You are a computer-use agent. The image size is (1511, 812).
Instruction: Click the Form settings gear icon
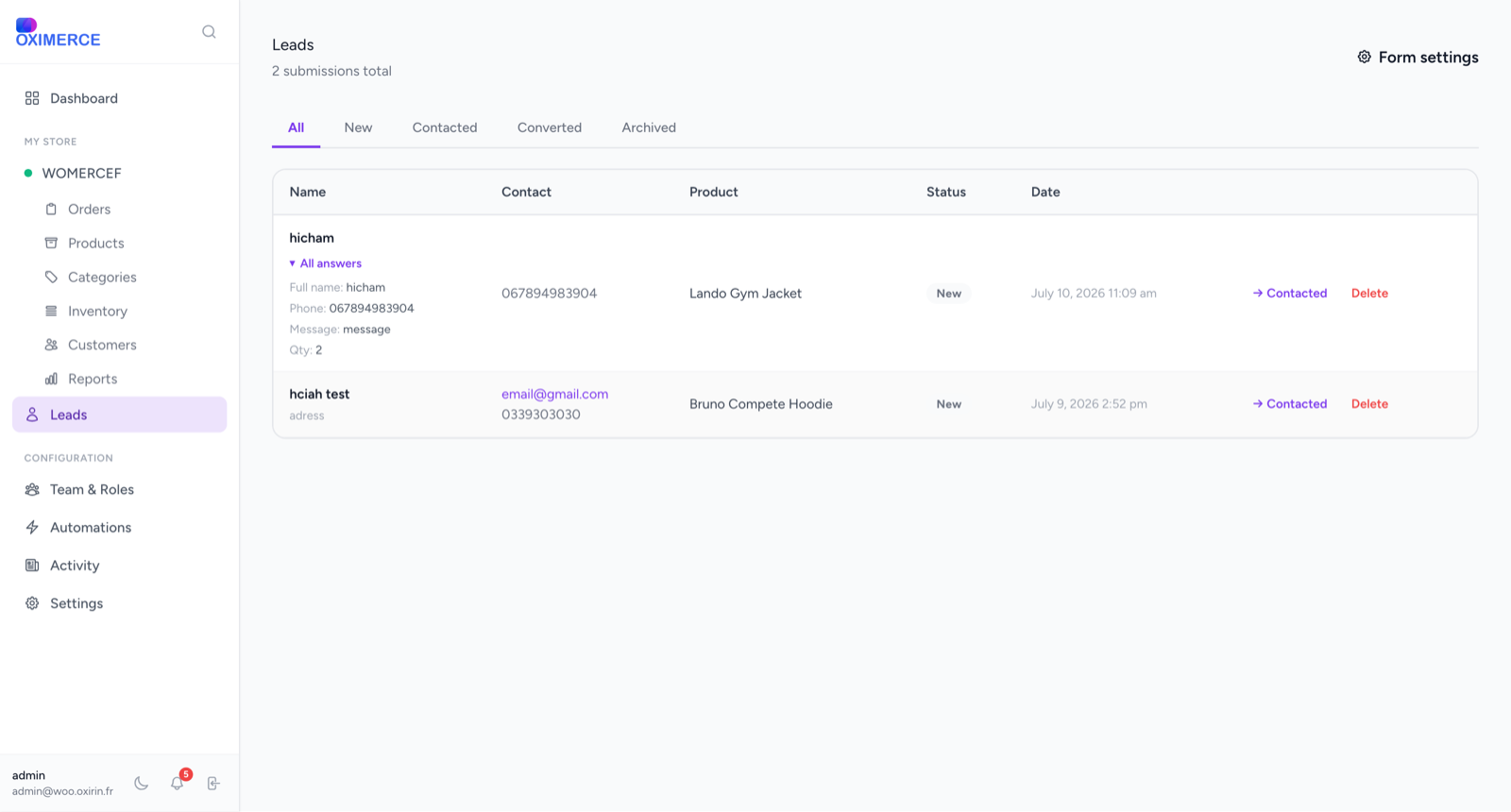point(1364,57)
